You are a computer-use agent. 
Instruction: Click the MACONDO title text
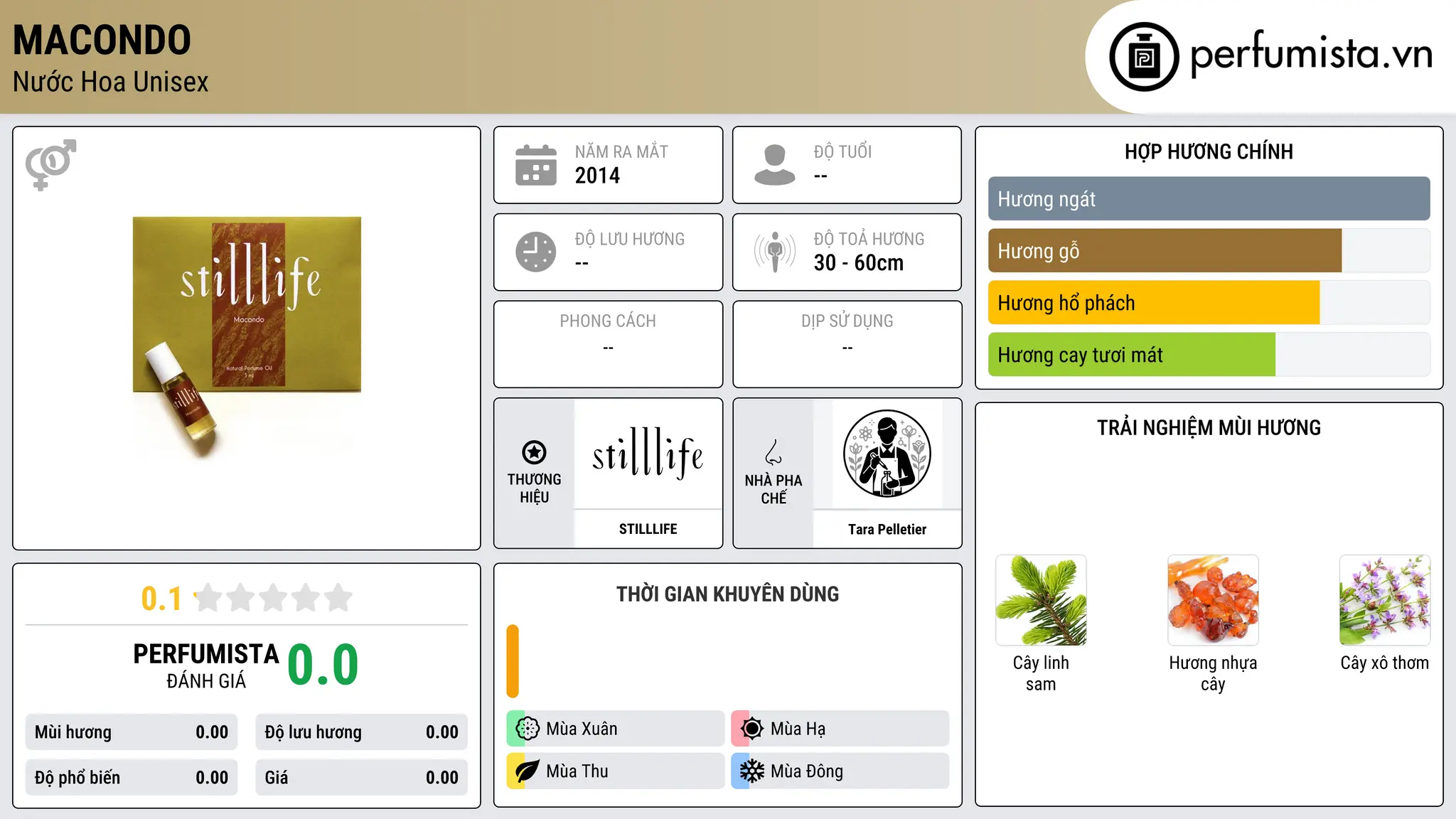click(x=102, y=40)
